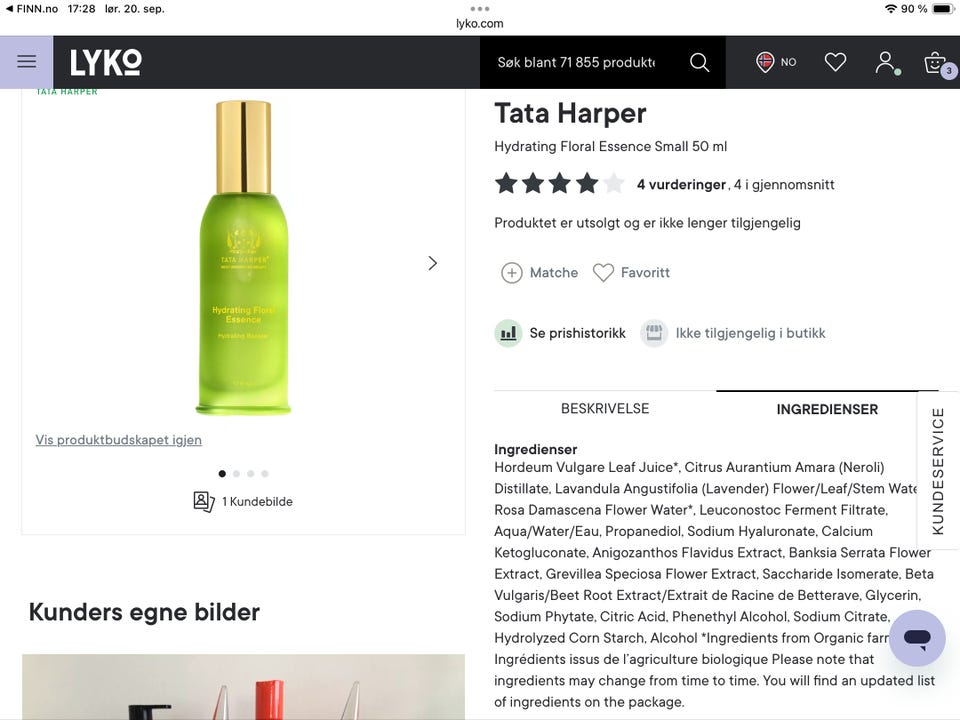Open Se prishistorikk
The width and height of the screenshot is (960, 720).
click(x=577, y=333)
